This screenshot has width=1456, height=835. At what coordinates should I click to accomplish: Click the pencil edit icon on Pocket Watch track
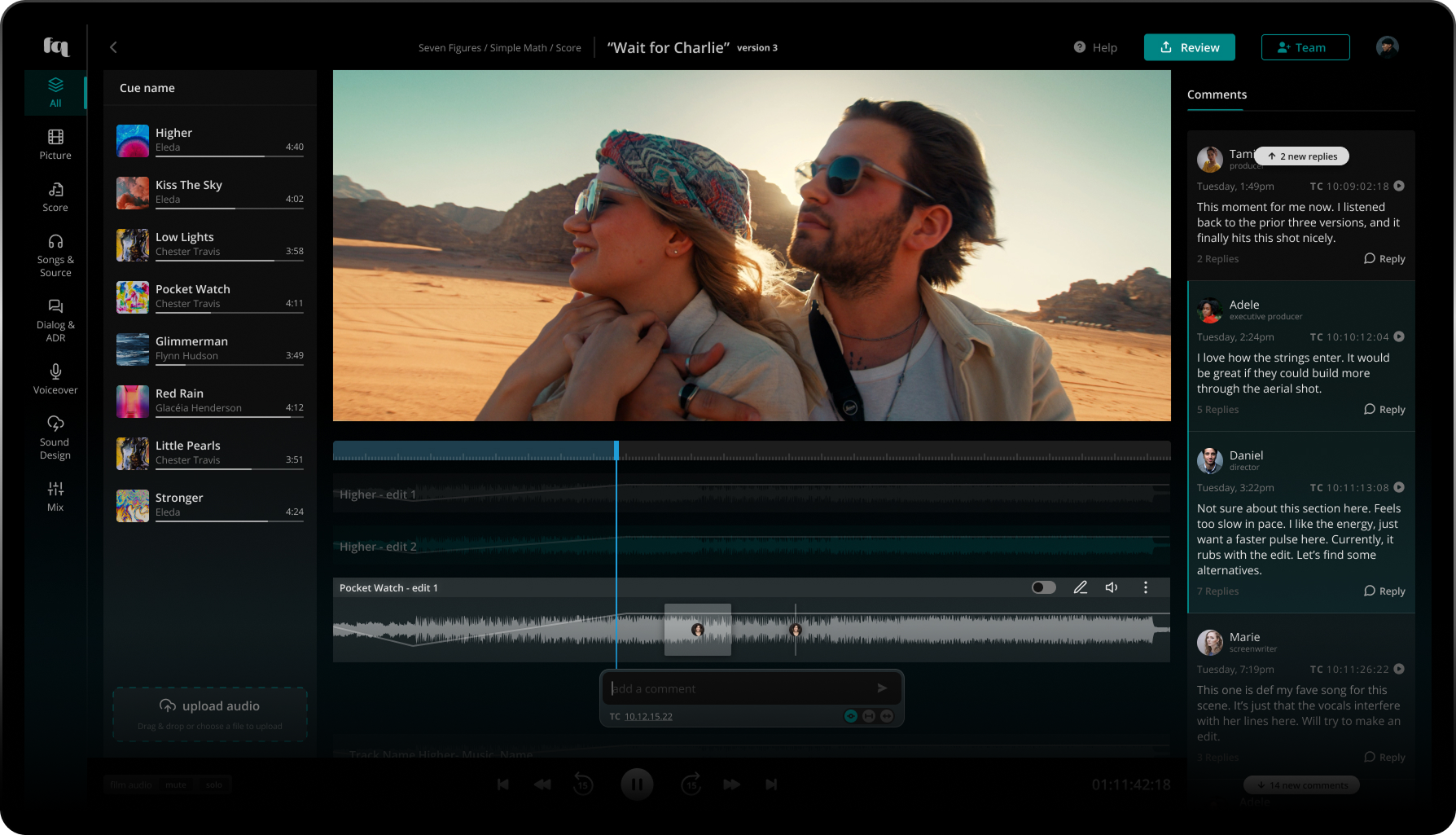(x=1081, y=587)
